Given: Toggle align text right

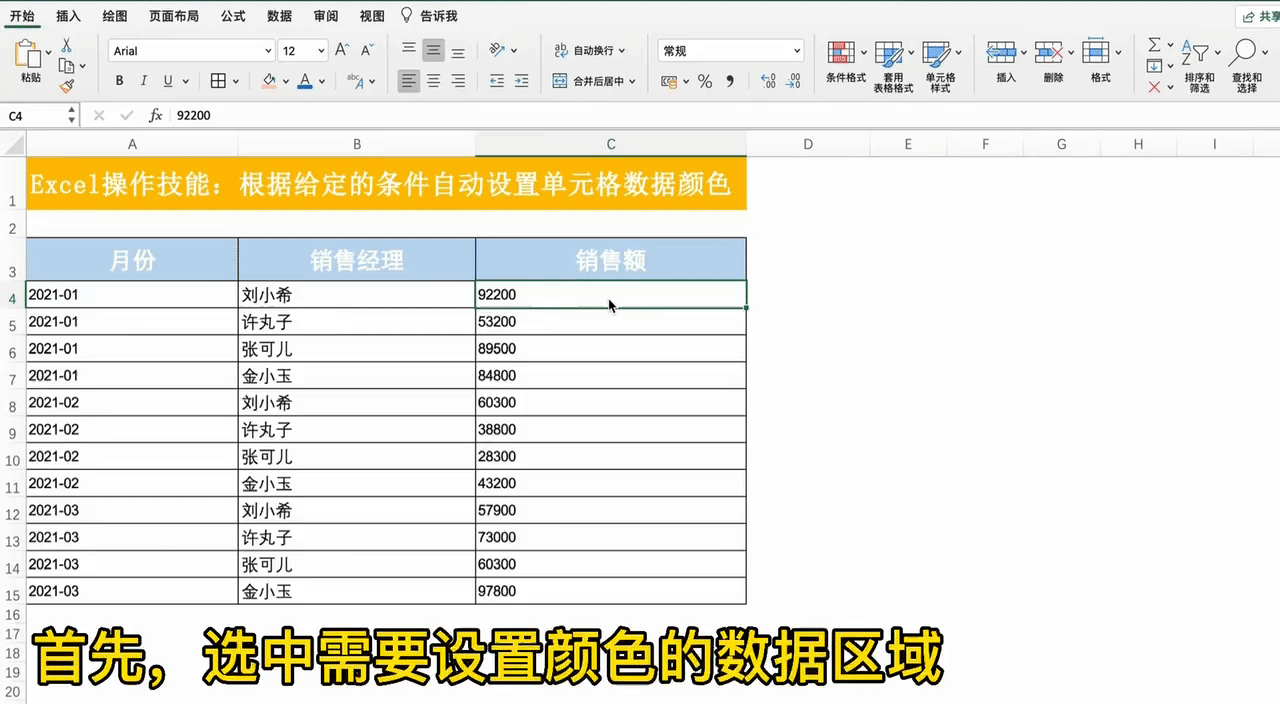Looking at the screenshot, I should click(x=458, y=81).
